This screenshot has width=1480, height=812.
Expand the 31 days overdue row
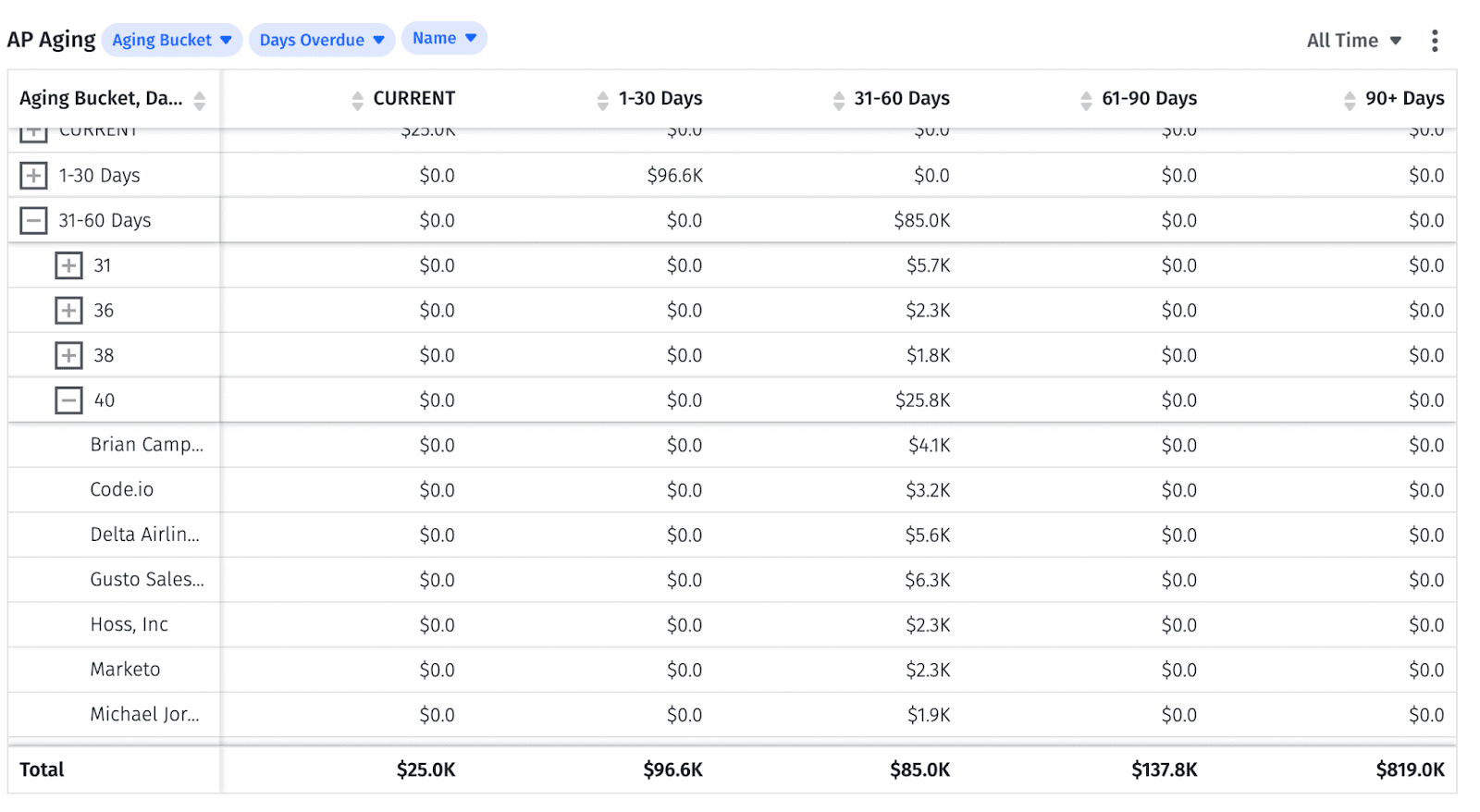click(x=68, y=266)
